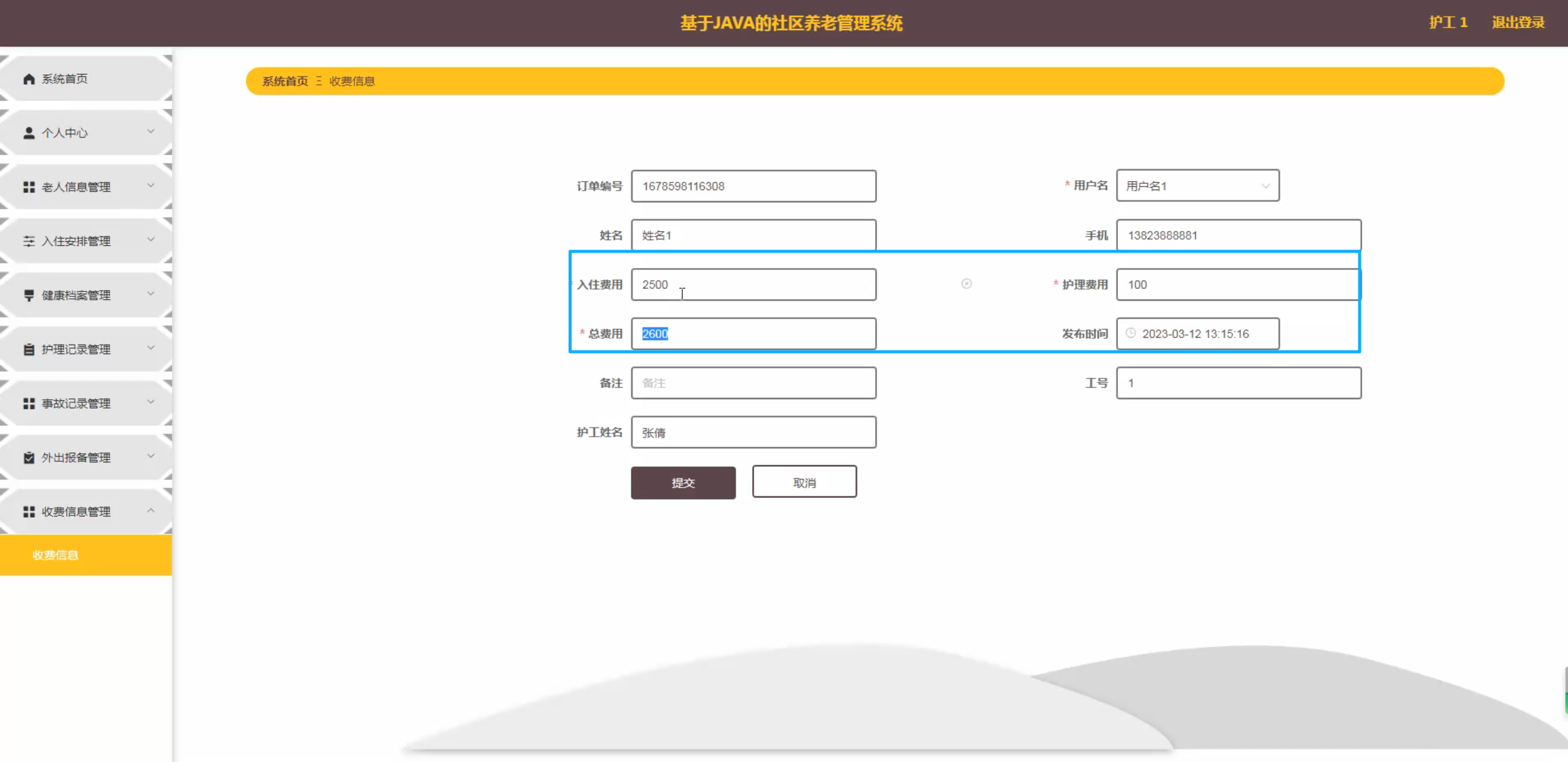Click the home icon beside 系统首页

tap(29, 79)
